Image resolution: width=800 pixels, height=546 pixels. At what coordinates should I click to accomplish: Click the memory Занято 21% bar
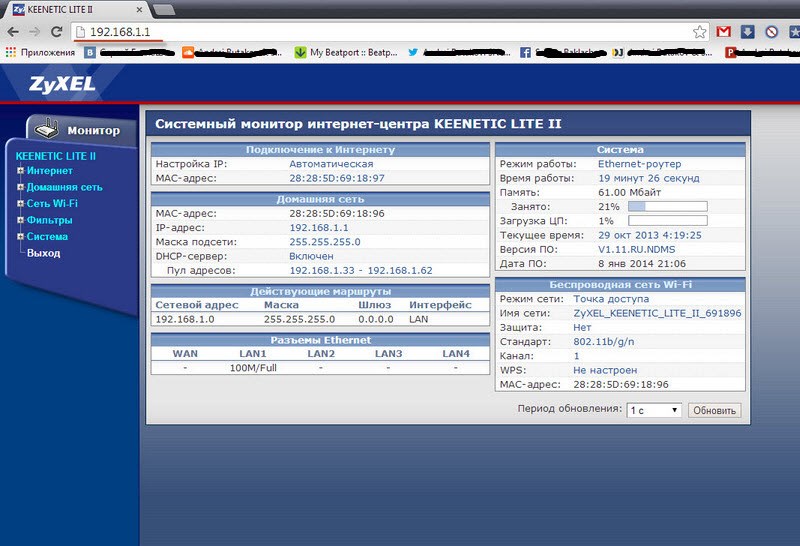coord(668,206)
